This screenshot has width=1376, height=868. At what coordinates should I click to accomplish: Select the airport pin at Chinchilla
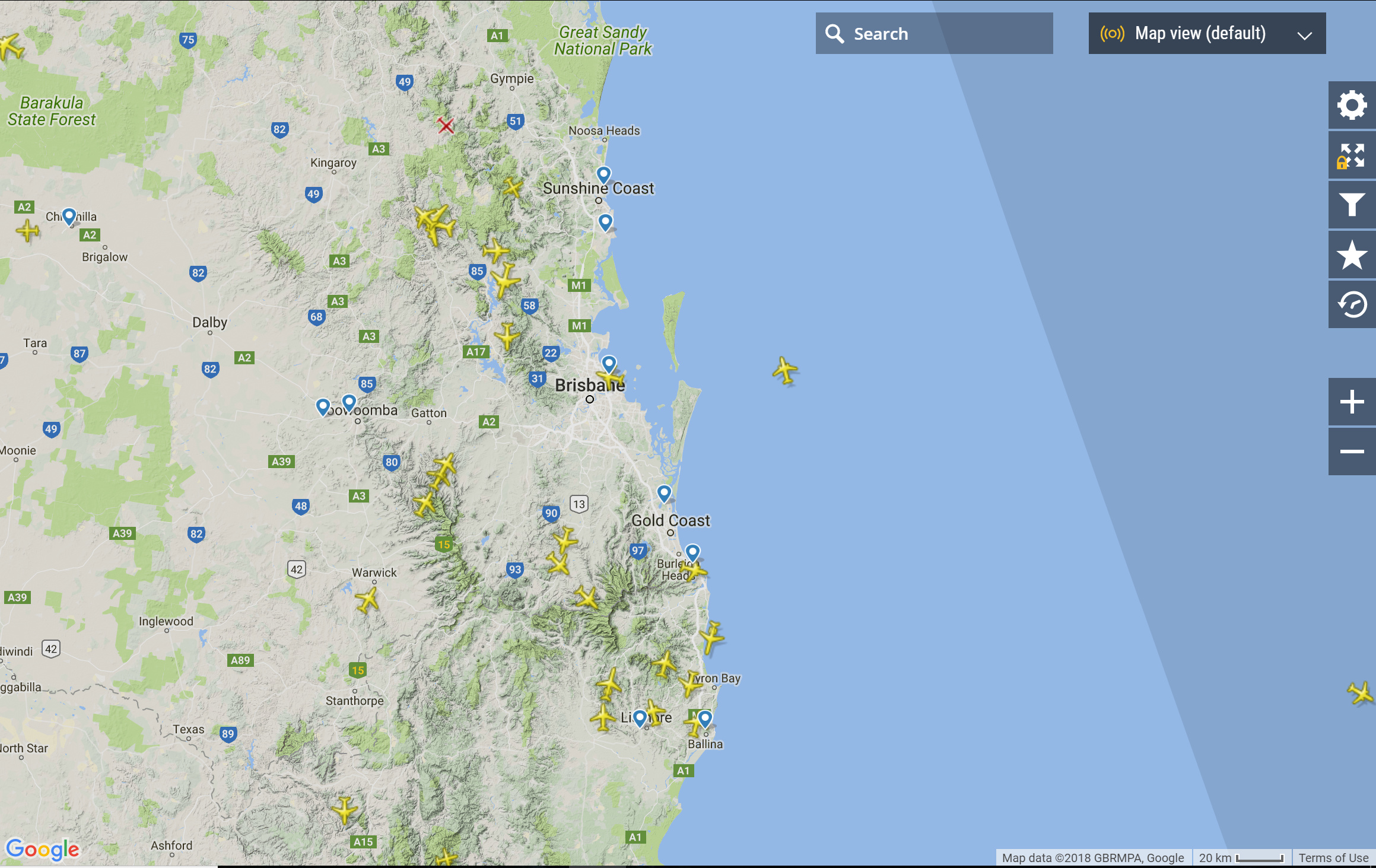tap(69, 216)
